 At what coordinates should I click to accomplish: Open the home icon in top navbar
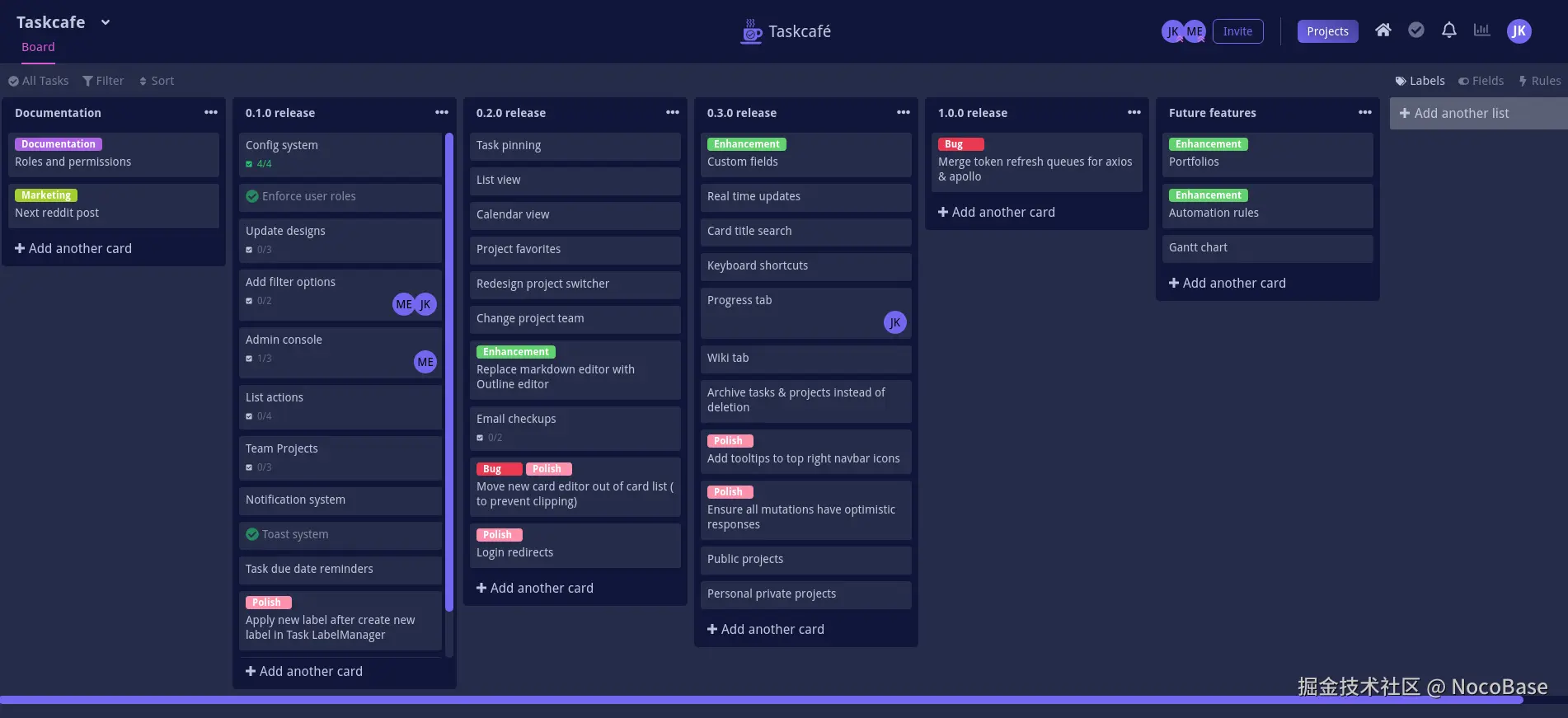[1383, 31]
